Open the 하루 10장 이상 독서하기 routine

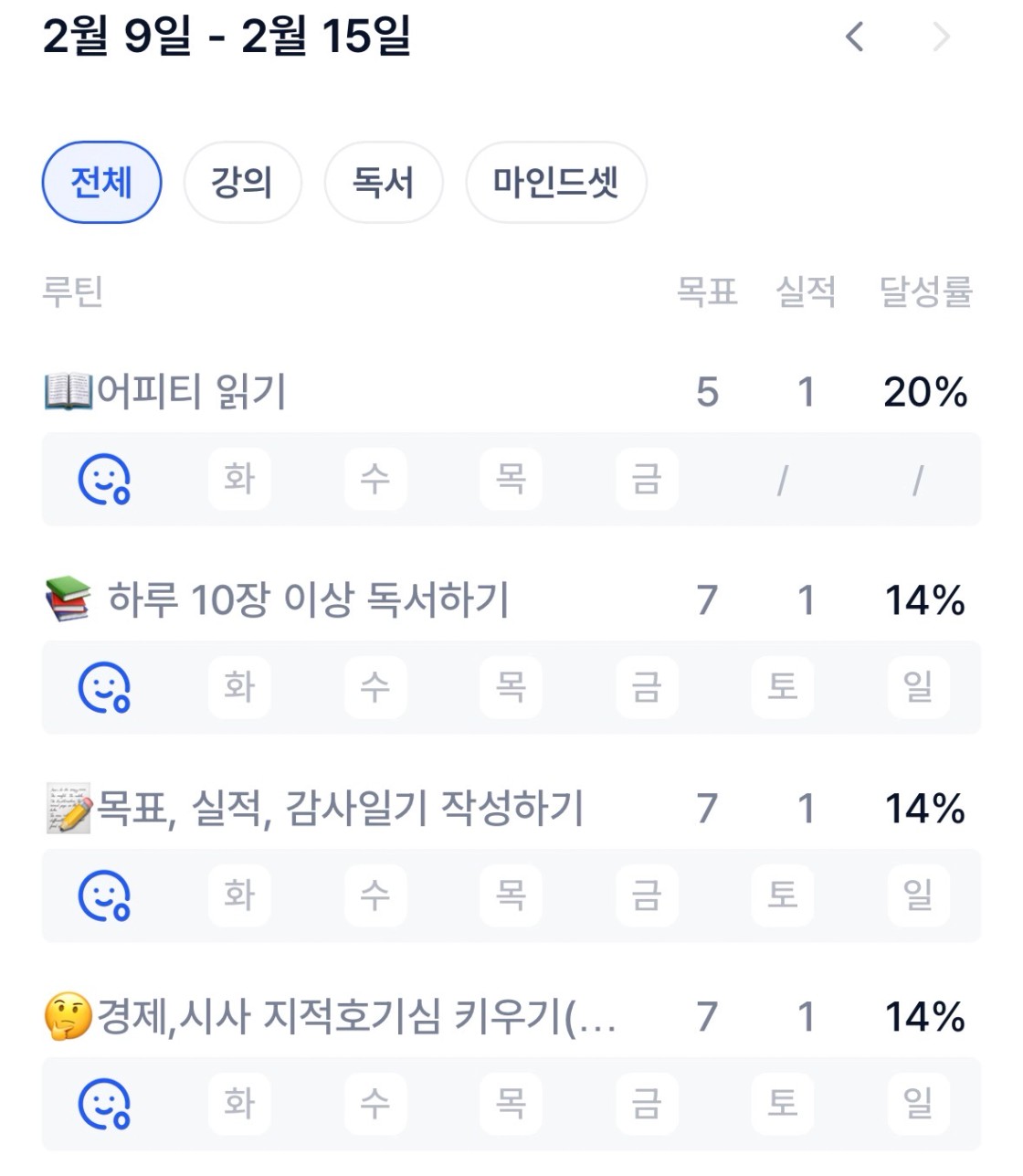[308, 600]
